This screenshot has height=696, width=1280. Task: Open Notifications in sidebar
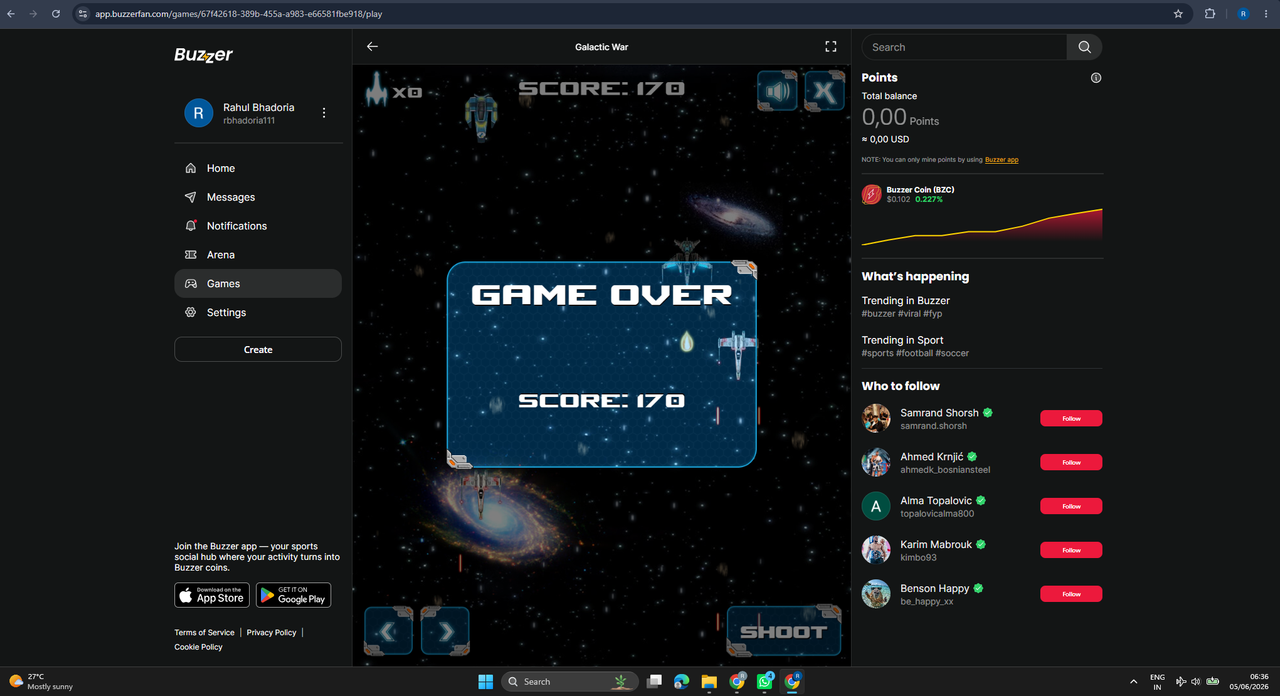click(258, 226)
